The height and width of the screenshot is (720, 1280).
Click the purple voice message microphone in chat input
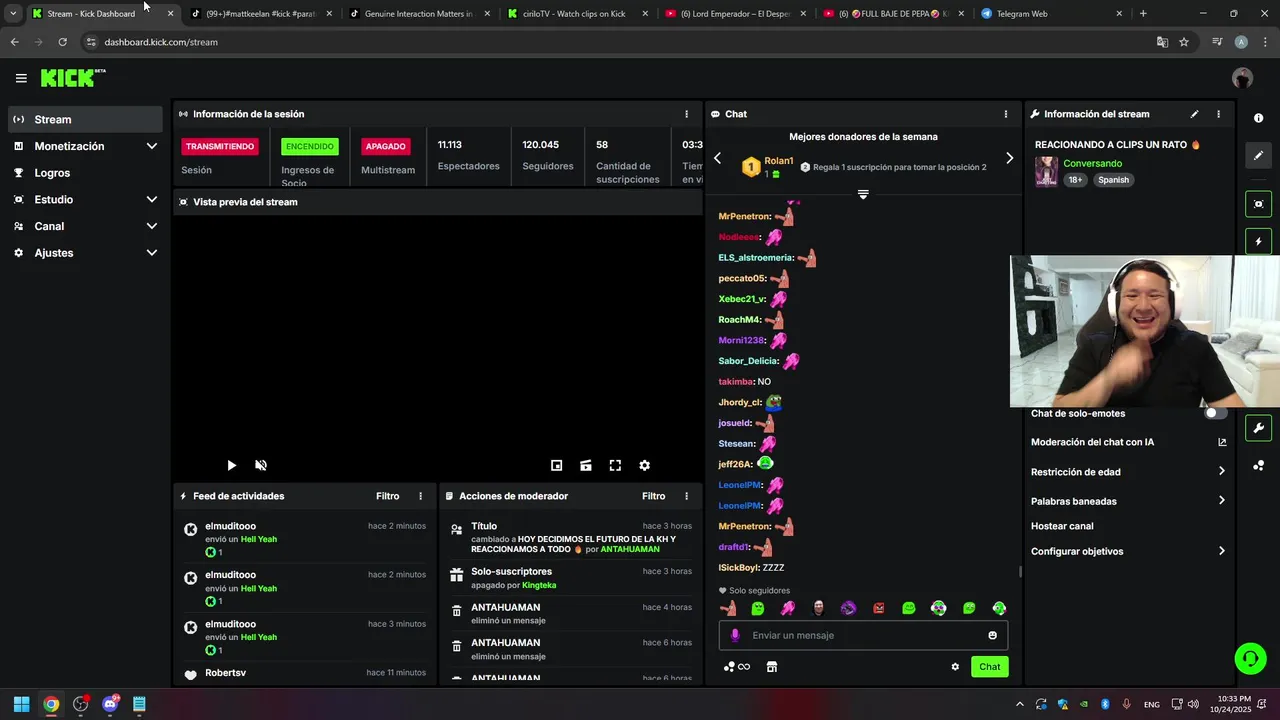point(735,635)
